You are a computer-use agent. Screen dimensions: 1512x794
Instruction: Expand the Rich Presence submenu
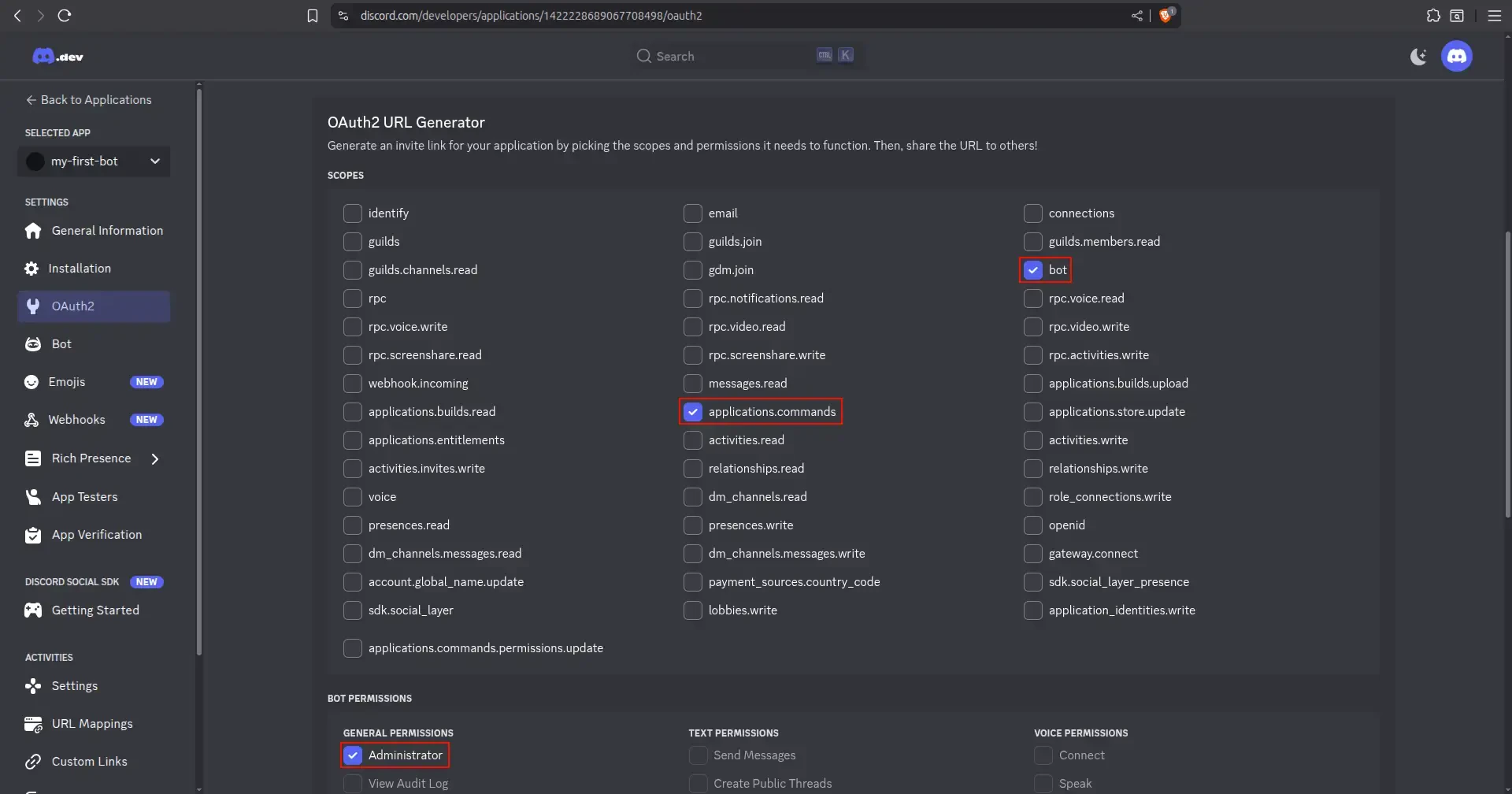tap(155, 458)
